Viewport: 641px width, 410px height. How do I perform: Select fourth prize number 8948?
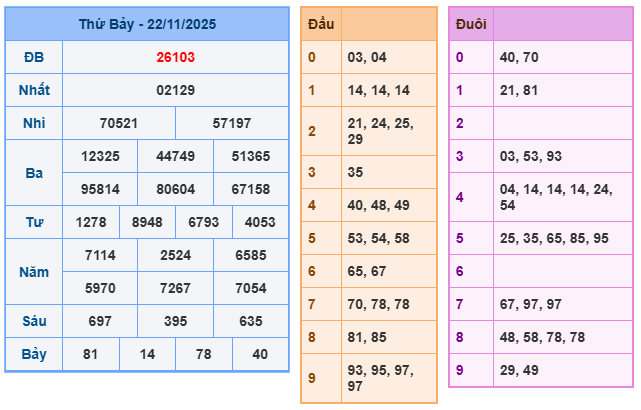[147, 222]
